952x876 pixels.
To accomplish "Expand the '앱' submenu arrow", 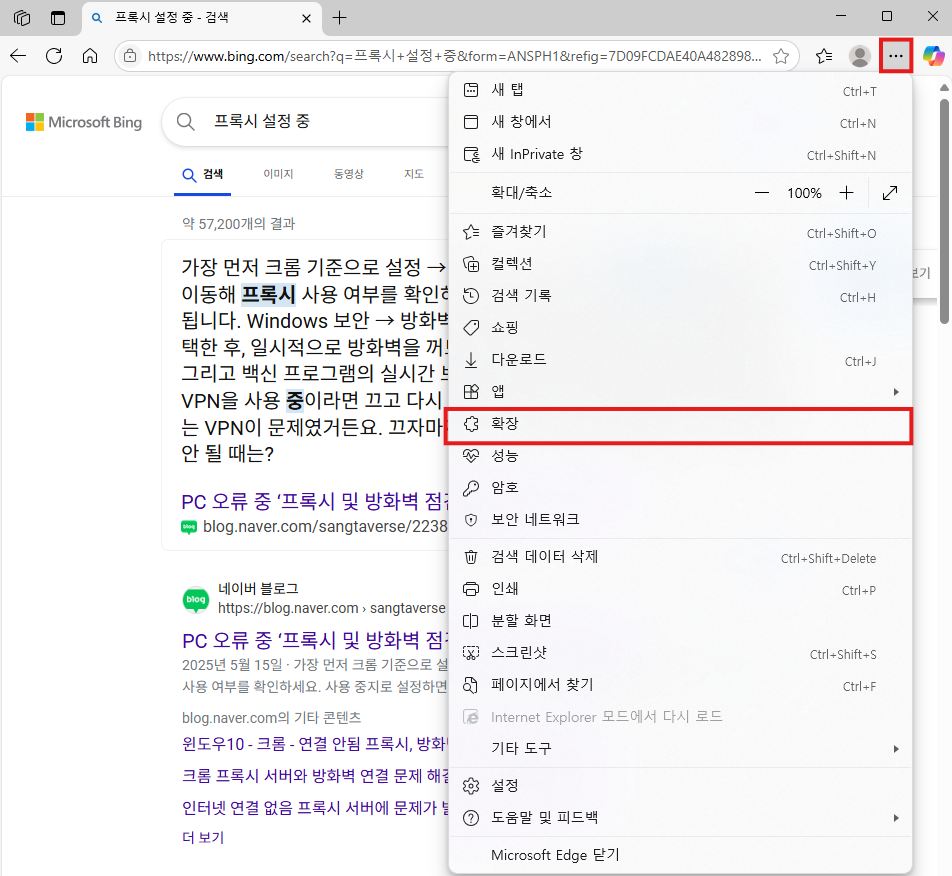I will (896, 392).
